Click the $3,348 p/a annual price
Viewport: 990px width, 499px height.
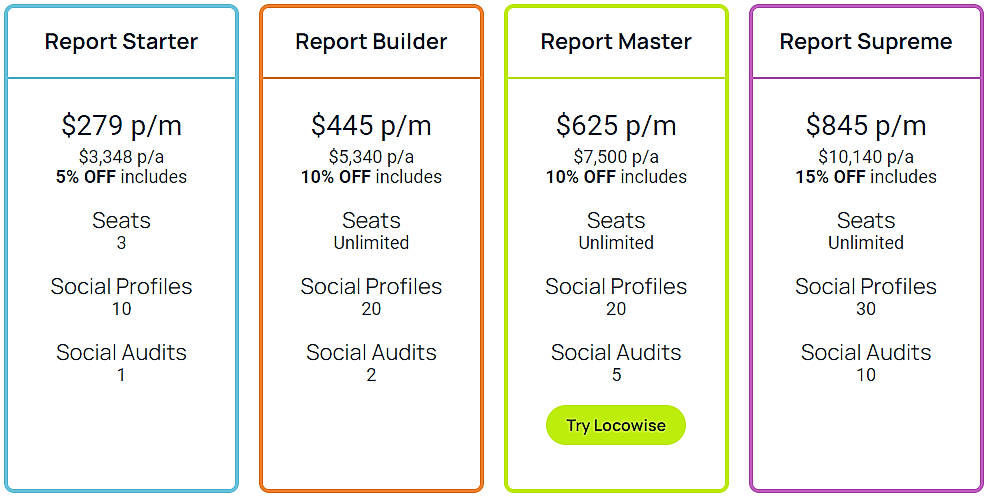pyautogui.click(x=121, y=157)
